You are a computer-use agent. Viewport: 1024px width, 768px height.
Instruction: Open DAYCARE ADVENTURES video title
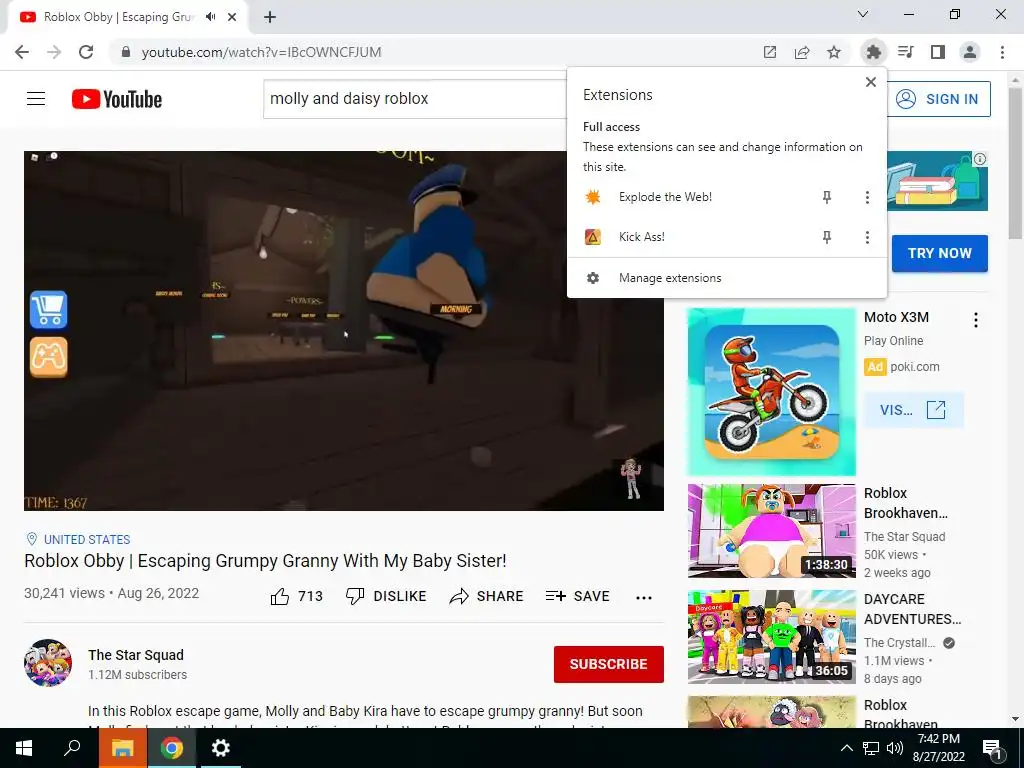[x=912, y=609]
